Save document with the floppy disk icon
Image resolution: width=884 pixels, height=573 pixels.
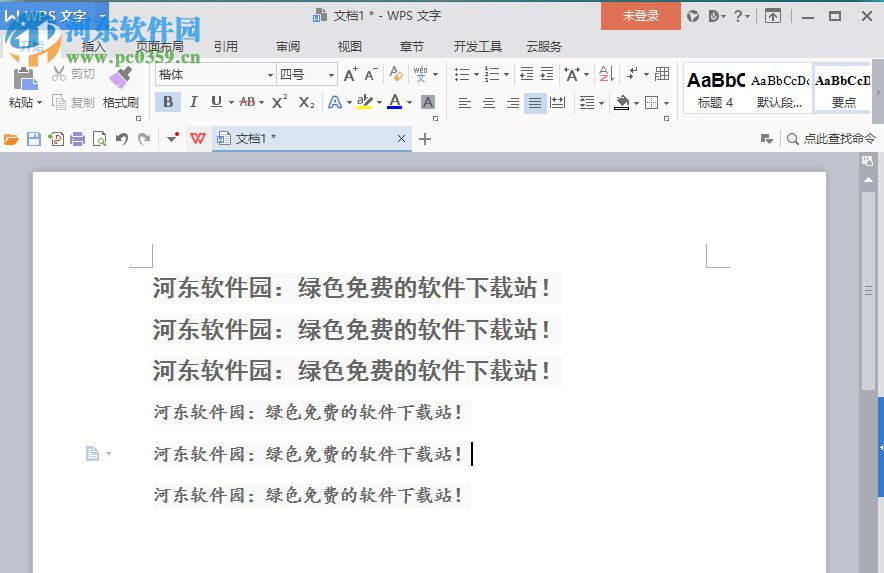(x=34, y=139)
